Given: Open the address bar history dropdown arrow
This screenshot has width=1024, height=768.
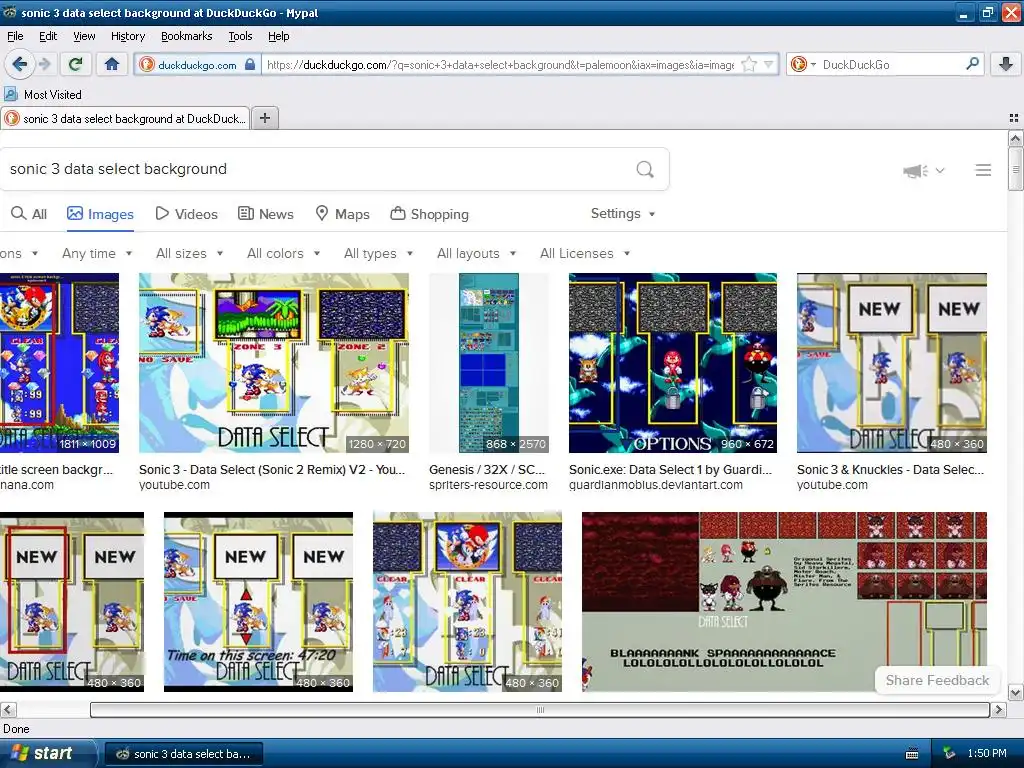Looking at the screenshot, I should (x=769, y=64).
